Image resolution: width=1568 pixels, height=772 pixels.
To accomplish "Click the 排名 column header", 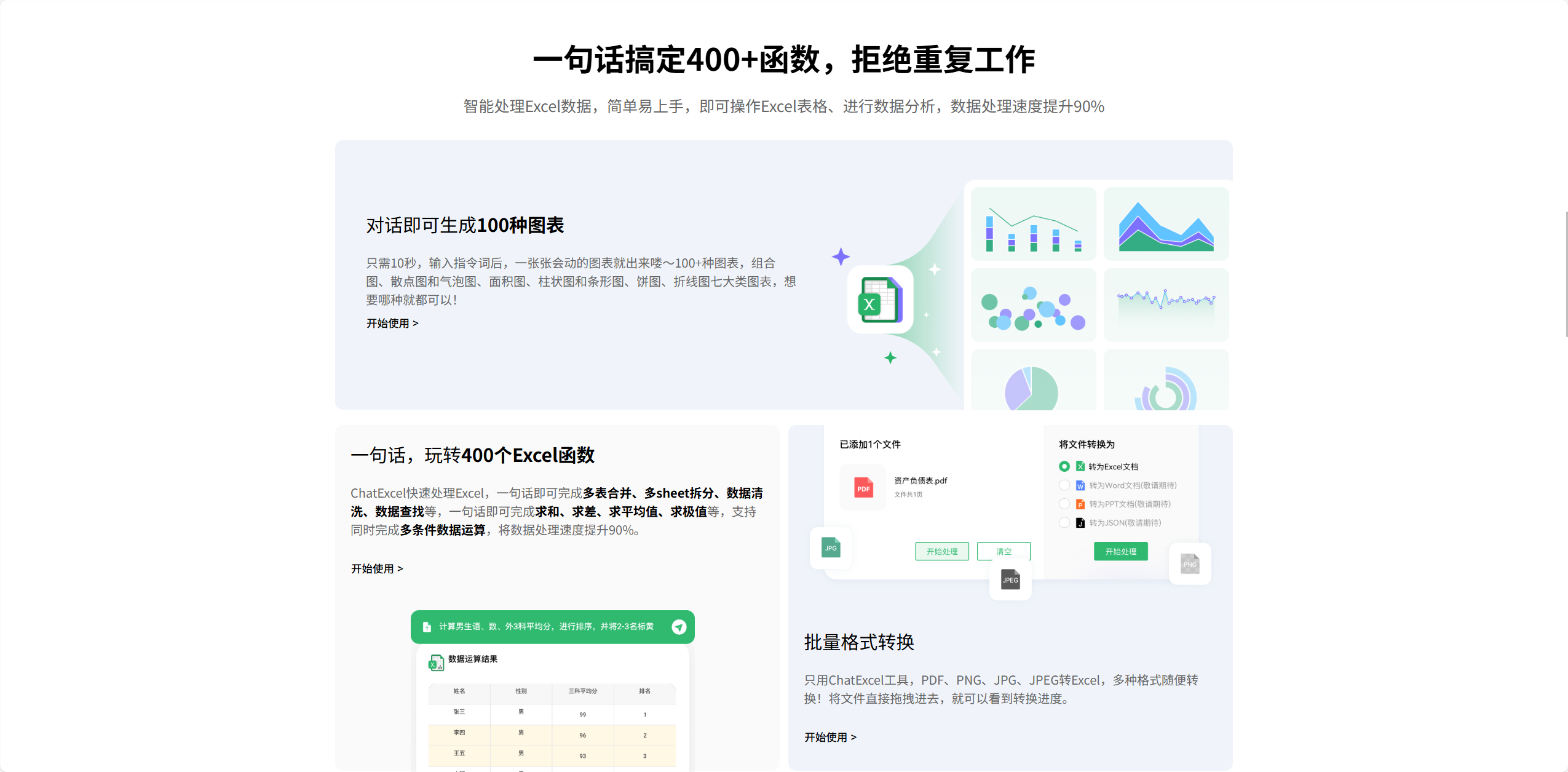I will coord(644,691).
